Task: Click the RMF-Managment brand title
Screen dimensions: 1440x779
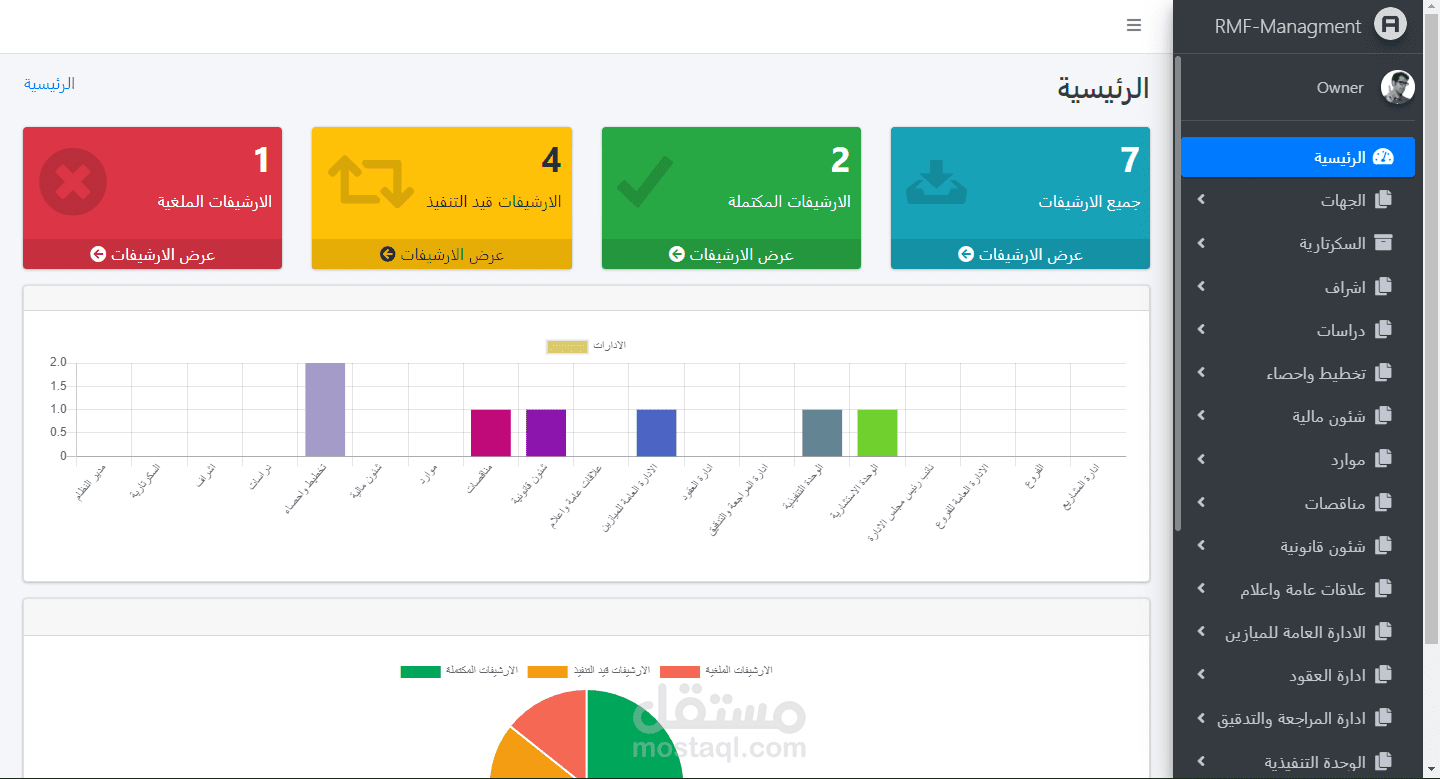Action: [1288, 27]
